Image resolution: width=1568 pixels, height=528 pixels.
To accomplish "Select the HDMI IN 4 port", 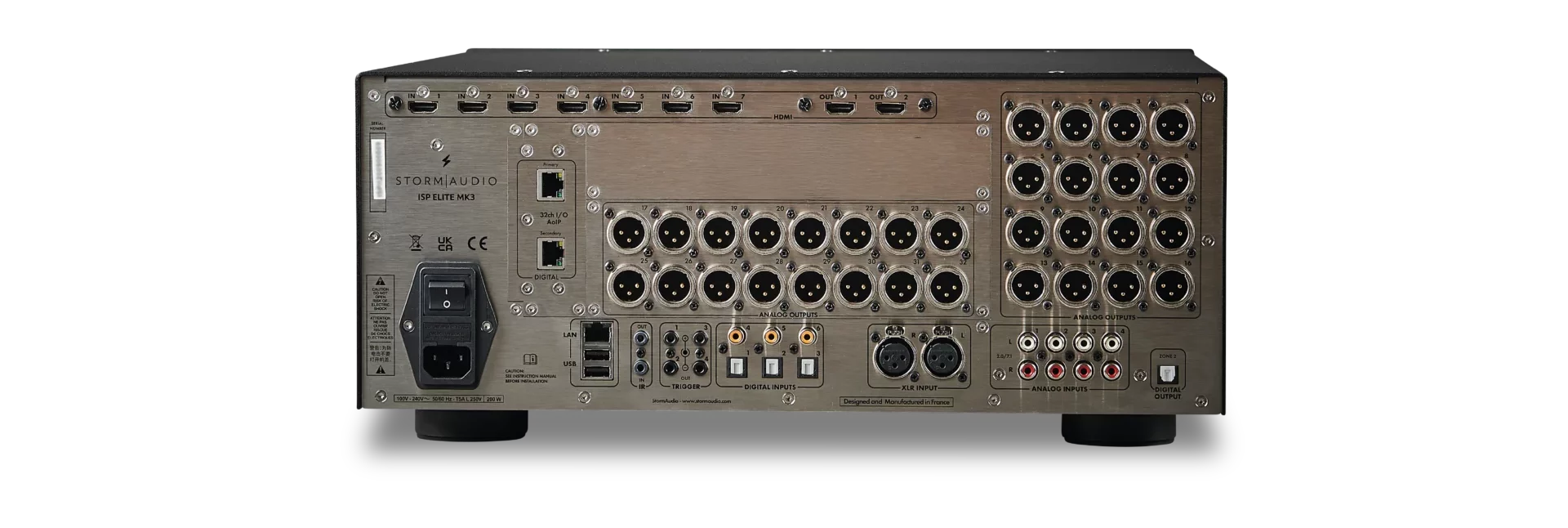I will point(572,106).
